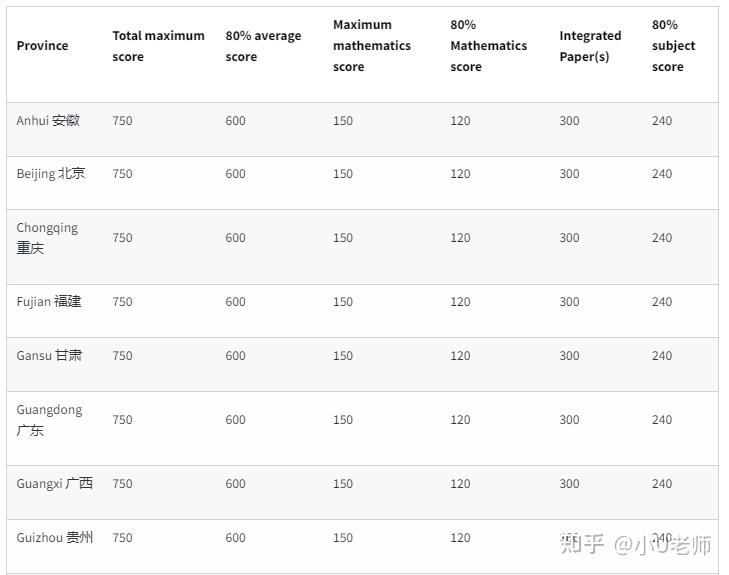Click the Province column header
The width and height of the screenshot is (729, 575).
point(42,46)
